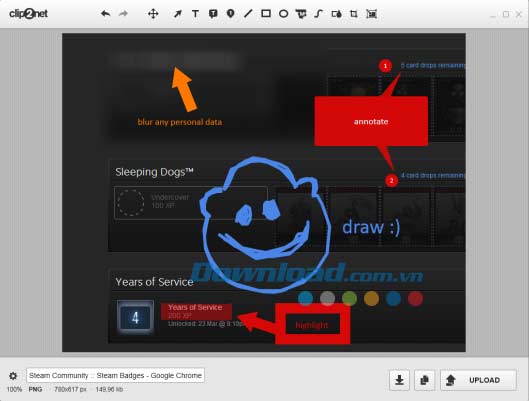Click the PNG format label
The image size is (529, 401).
click(x=35, y=390)
